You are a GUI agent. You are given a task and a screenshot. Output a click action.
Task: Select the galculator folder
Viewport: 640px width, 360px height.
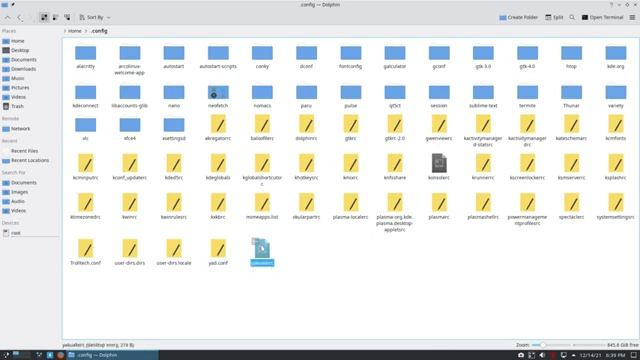(395, 57)
